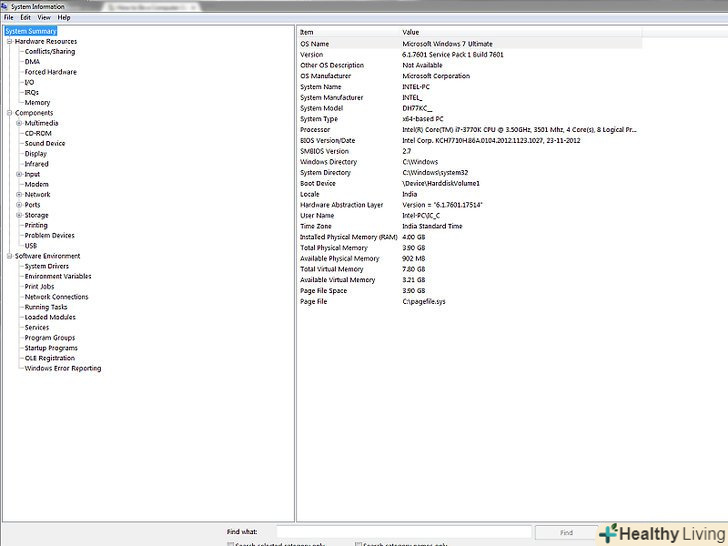Select the System Model row
The image size is (728, 546).
click(469, 108)
